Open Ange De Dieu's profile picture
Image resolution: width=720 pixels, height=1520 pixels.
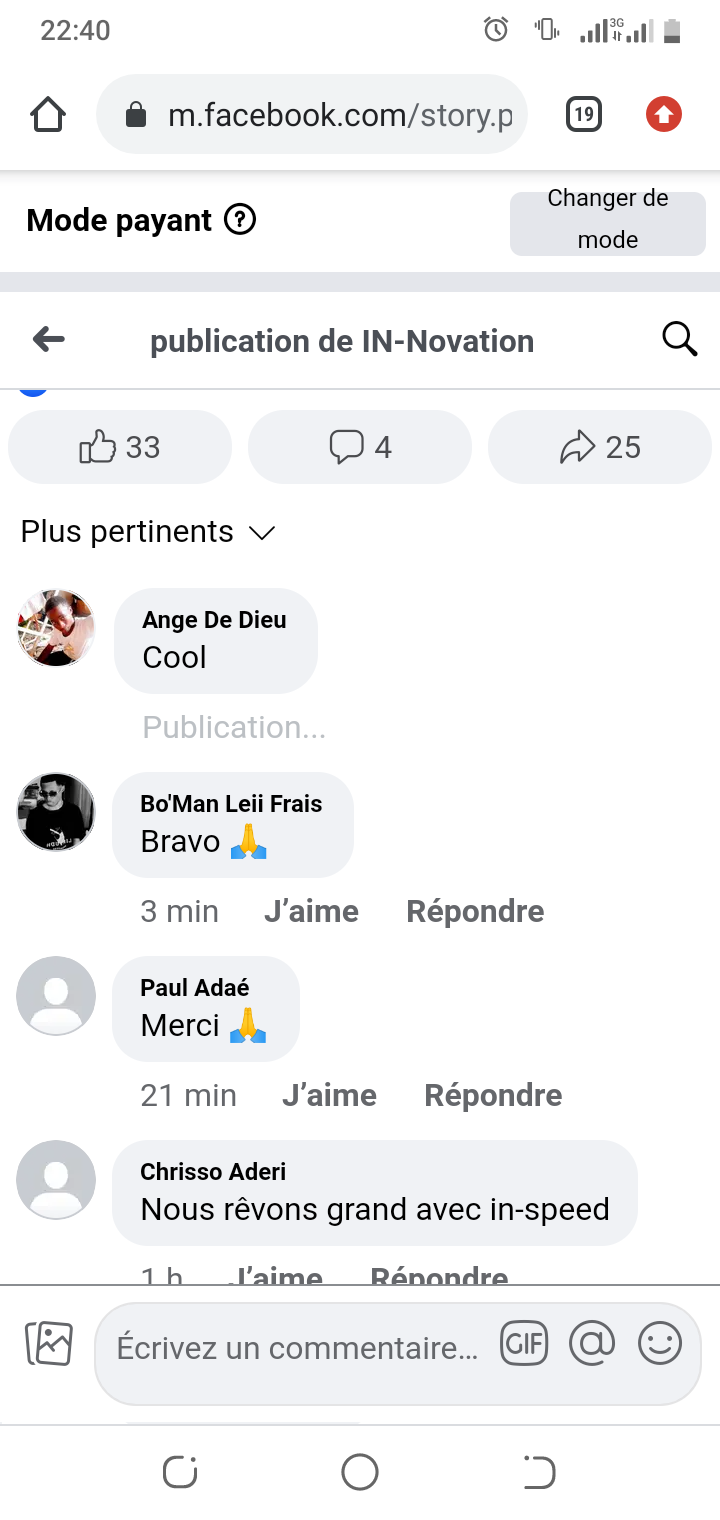tap(56, 628)
